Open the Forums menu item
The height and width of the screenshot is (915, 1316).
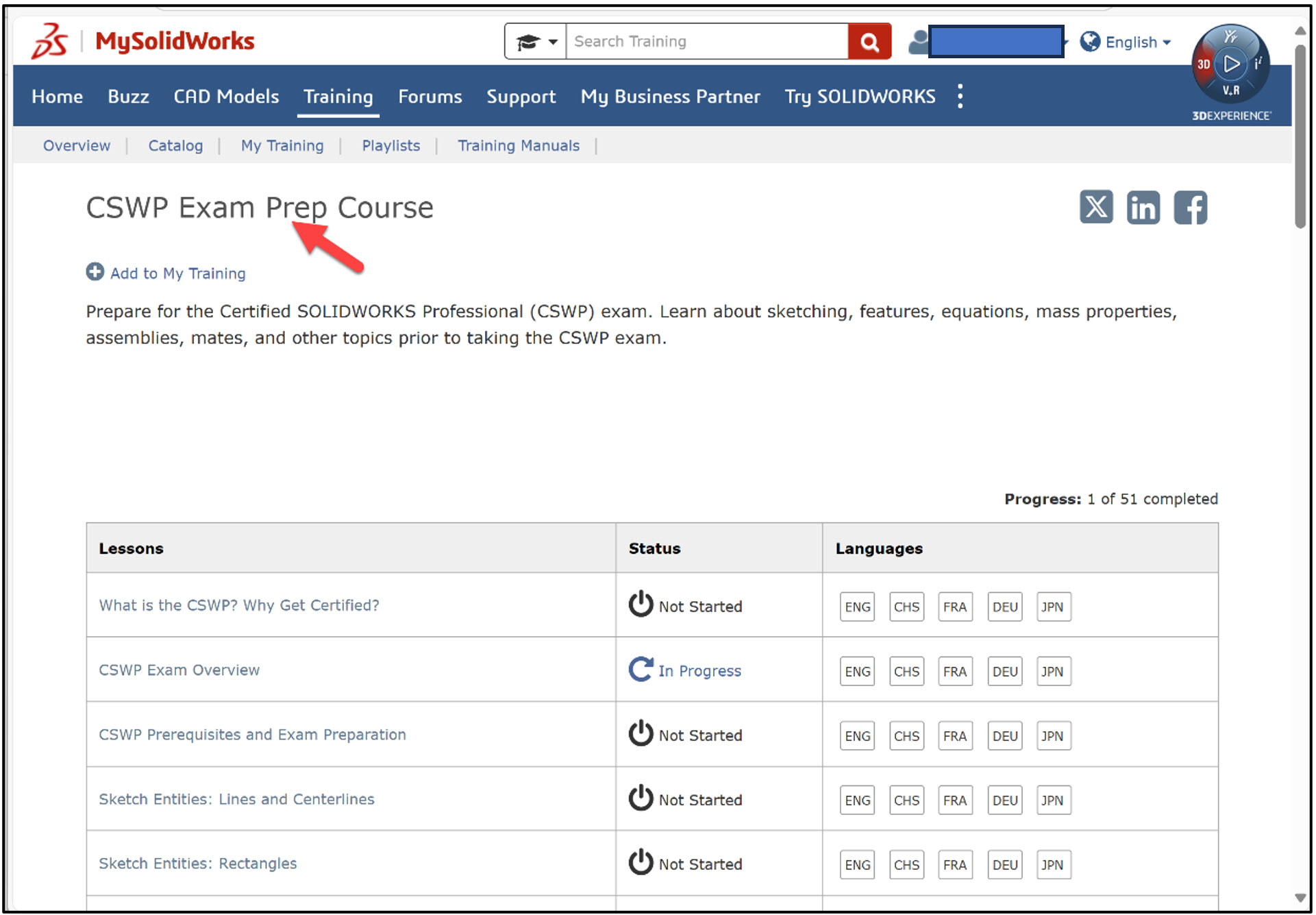(x=430, y=97)
